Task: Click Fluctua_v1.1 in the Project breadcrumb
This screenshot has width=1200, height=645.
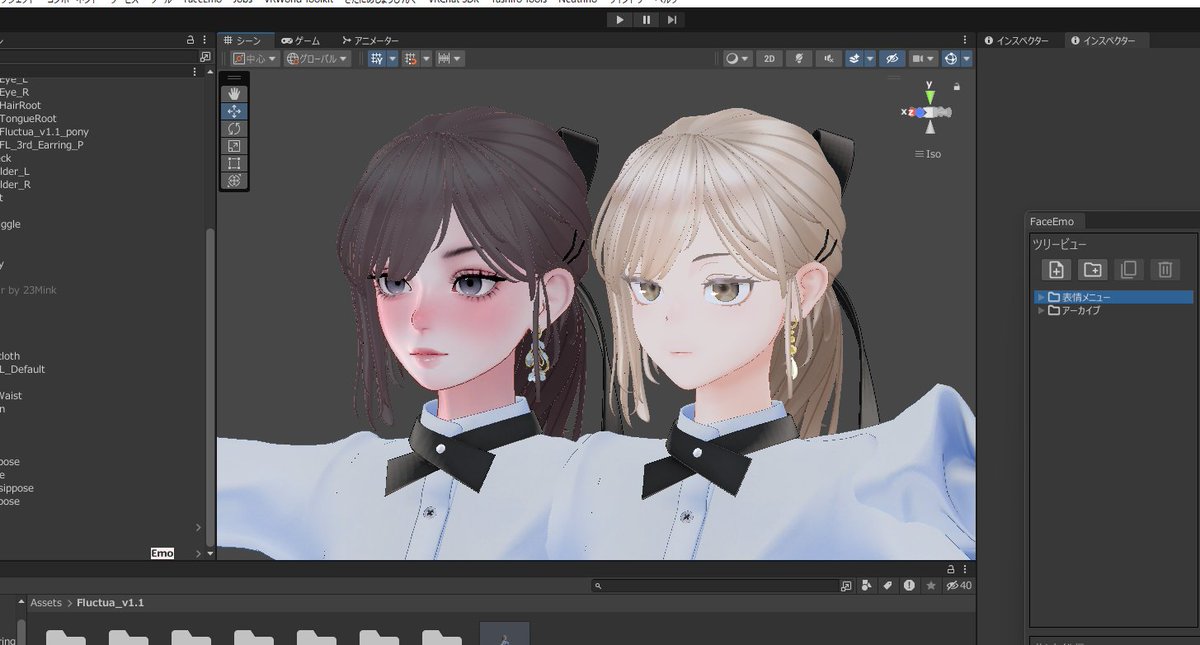Action: [x=110, y=603]
